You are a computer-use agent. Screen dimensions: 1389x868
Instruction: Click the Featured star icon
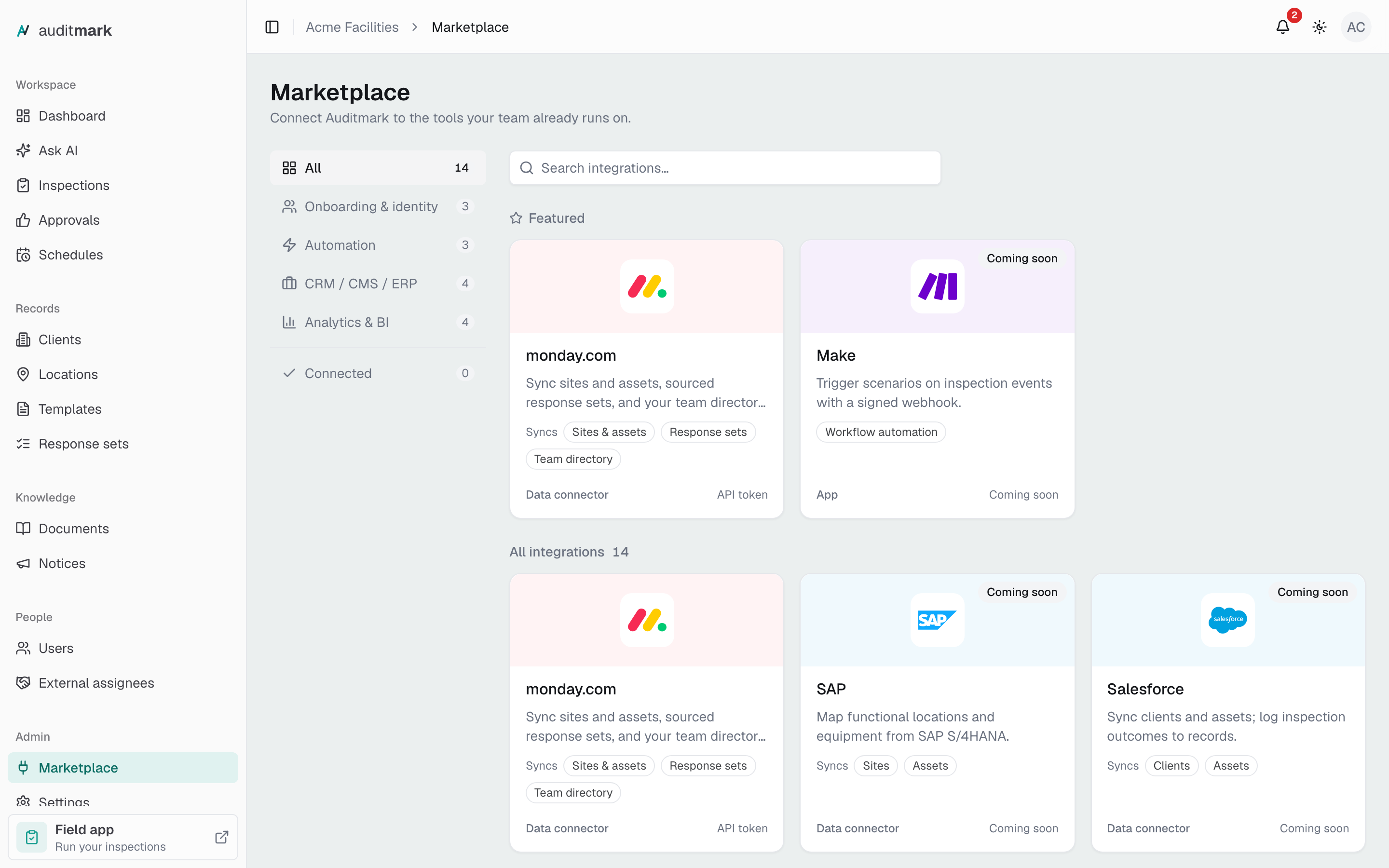[x=516, y=218]
